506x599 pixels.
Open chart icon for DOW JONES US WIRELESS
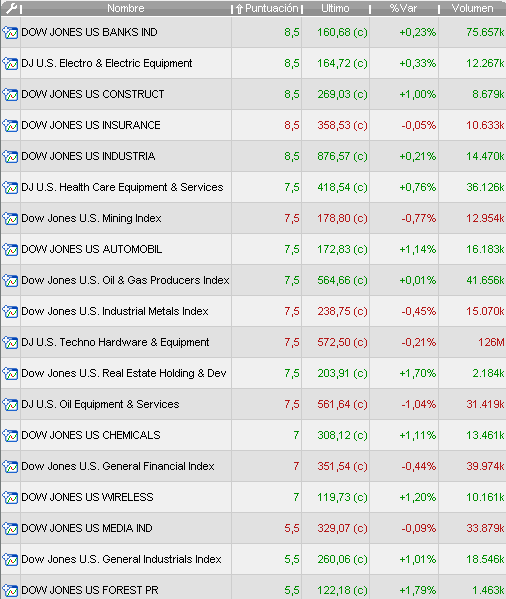pyautogui.click(x=10, y=497)
